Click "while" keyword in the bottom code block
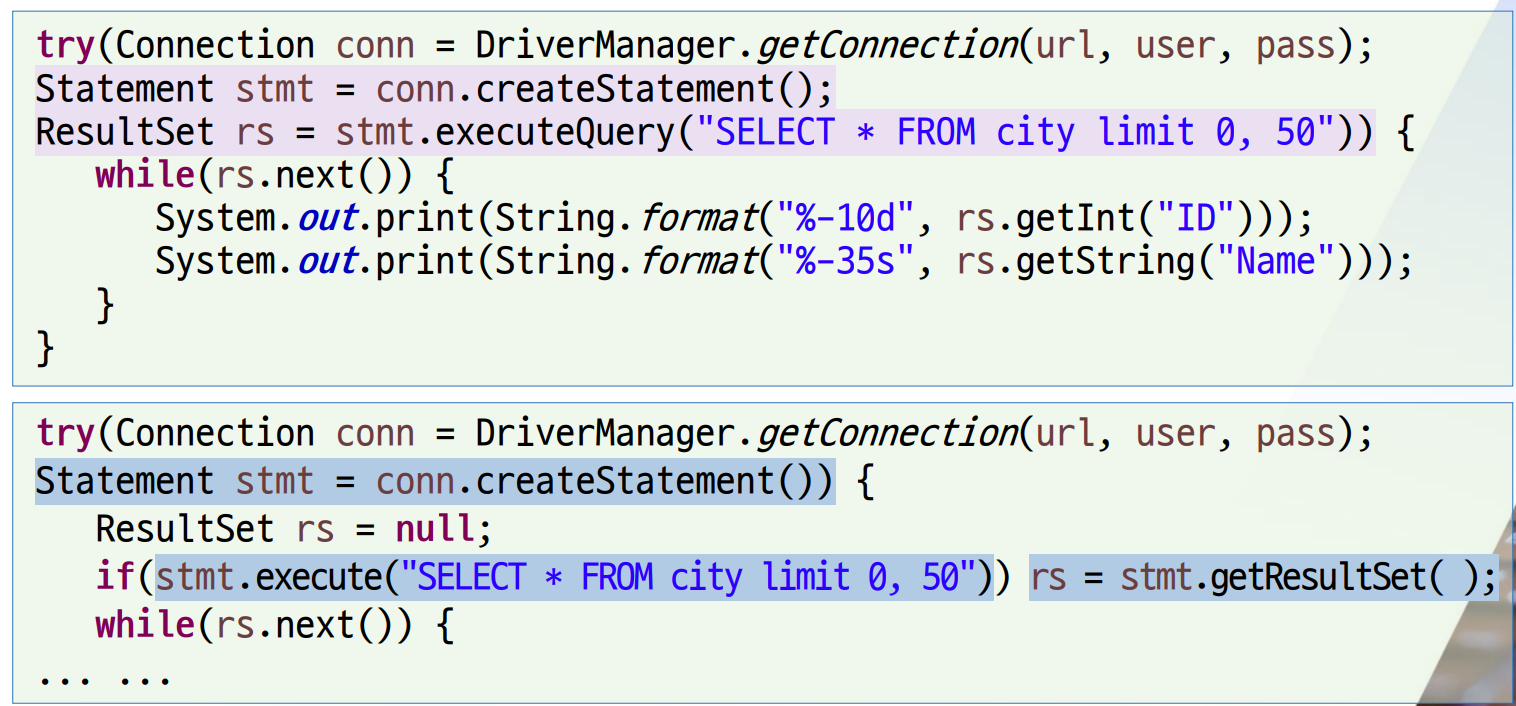 point(145,624)
